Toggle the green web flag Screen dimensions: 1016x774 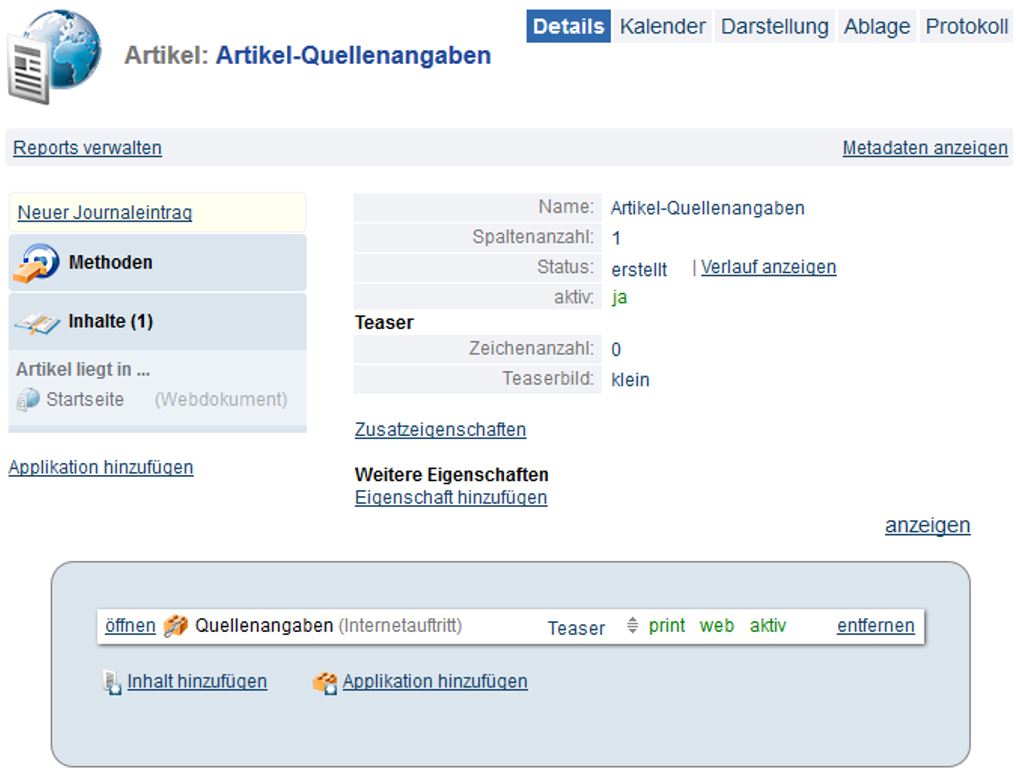716,626
